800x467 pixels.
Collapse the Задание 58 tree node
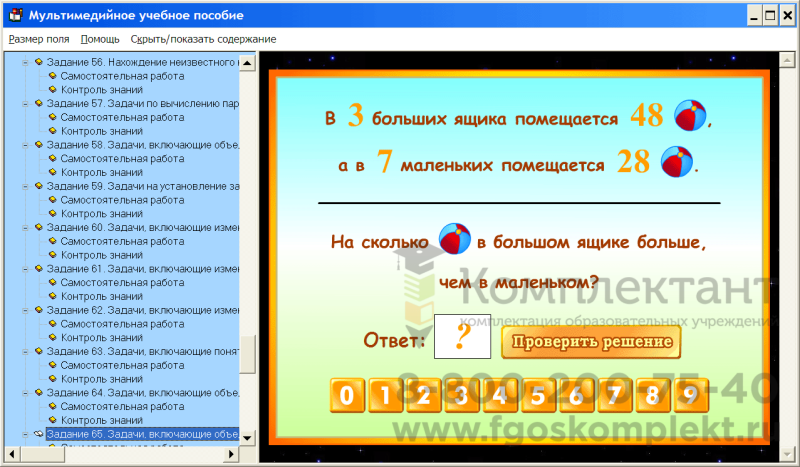[x=25, y=145]
